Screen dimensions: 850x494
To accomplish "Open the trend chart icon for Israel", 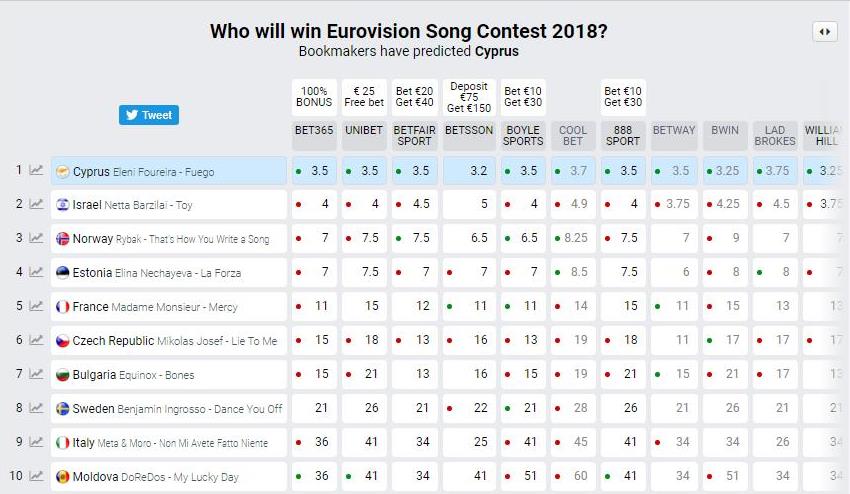I will [x=36, y=204].
